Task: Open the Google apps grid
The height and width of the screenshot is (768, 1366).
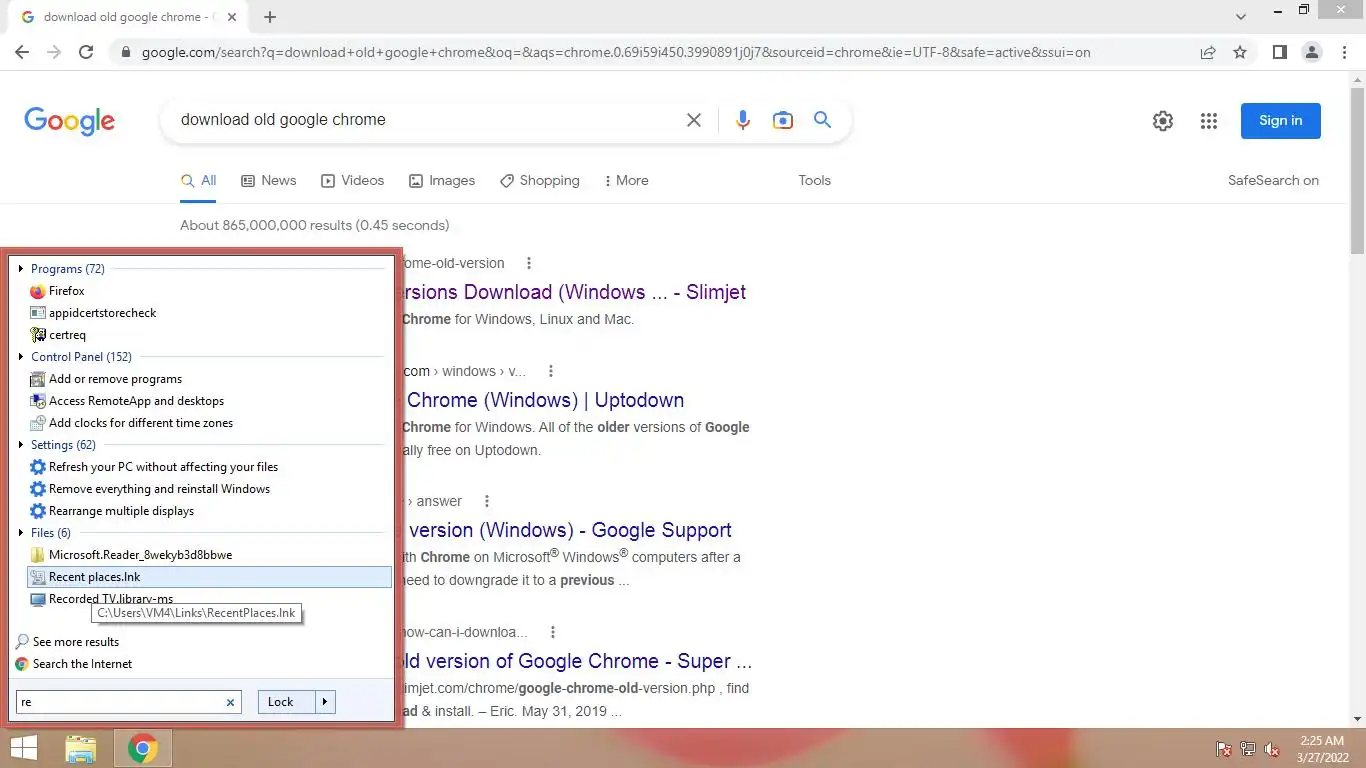Action: [x=1209, y=121]
